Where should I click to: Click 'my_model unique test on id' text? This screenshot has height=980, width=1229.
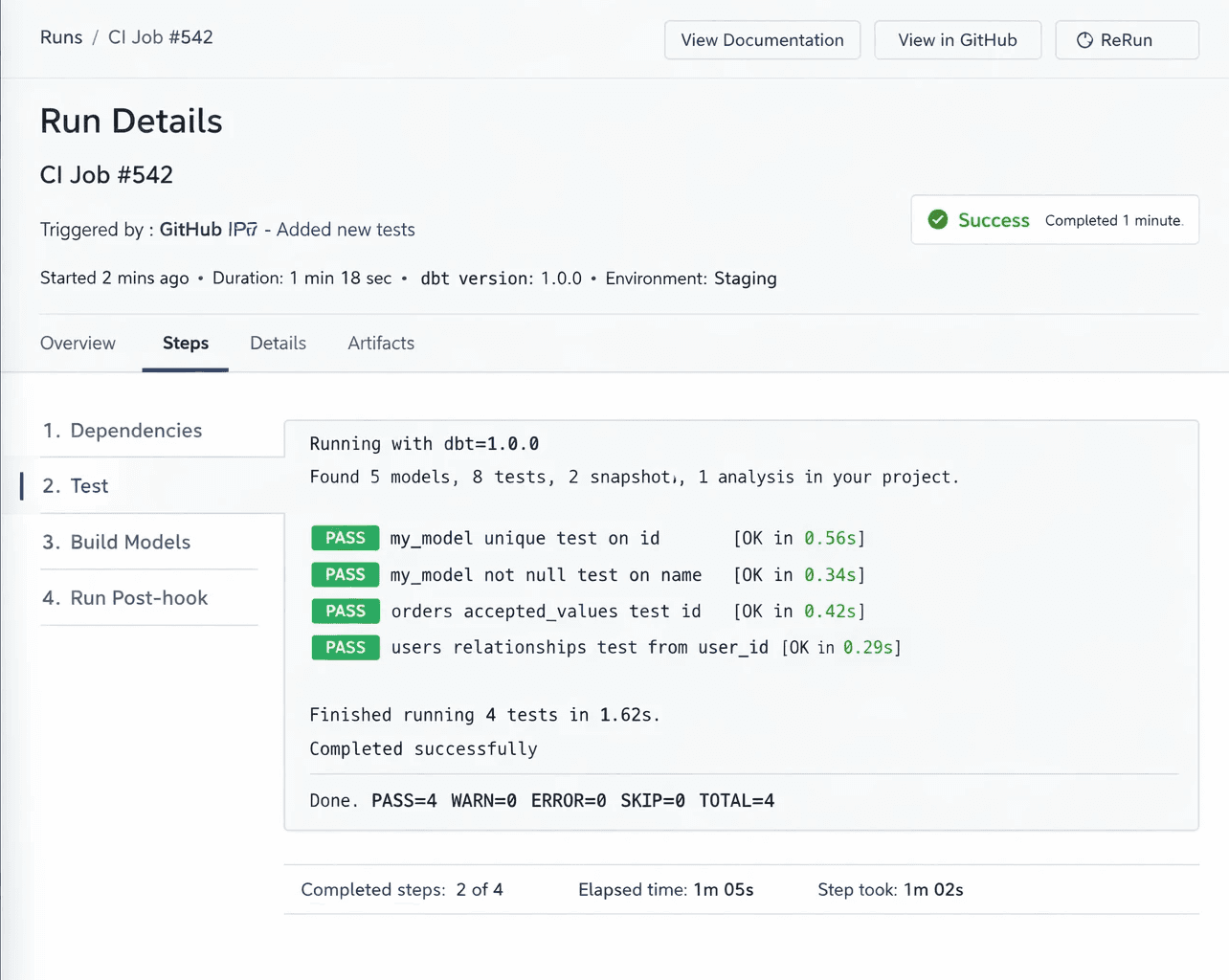point(525,538)
